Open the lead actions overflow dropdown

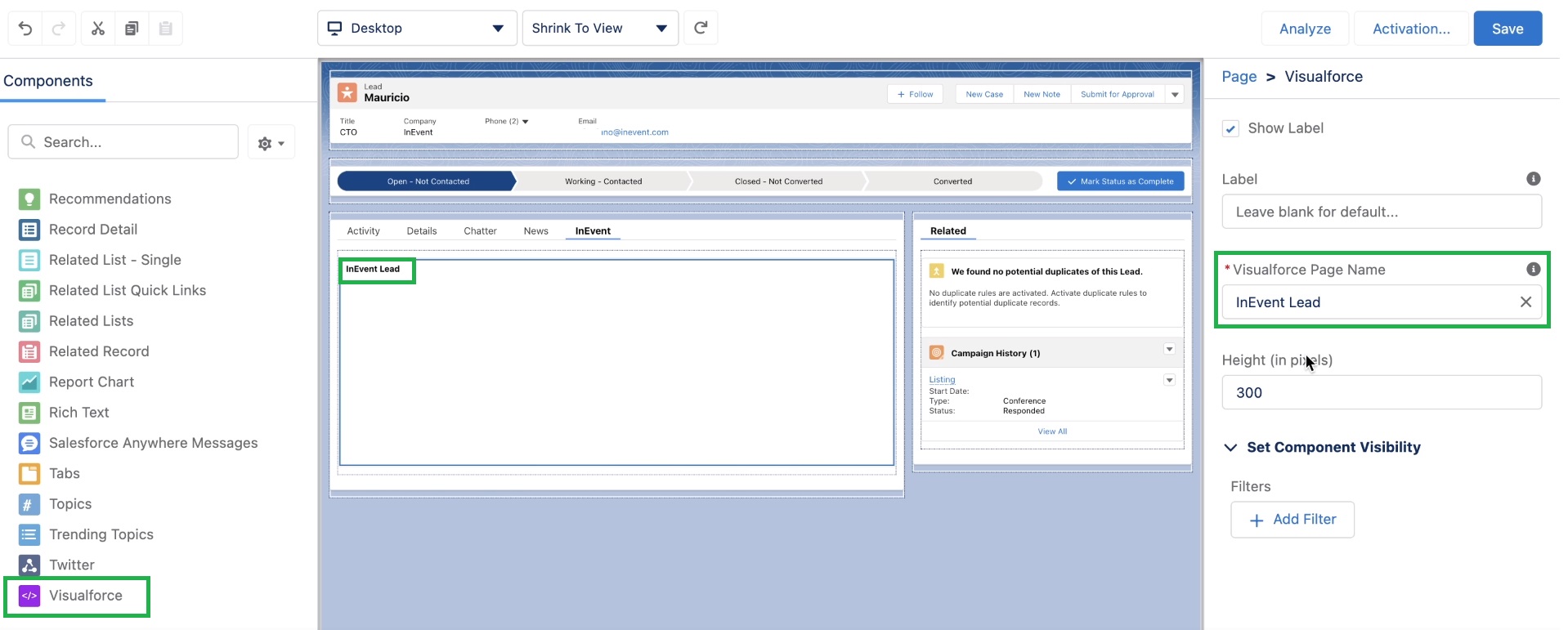1175,94
